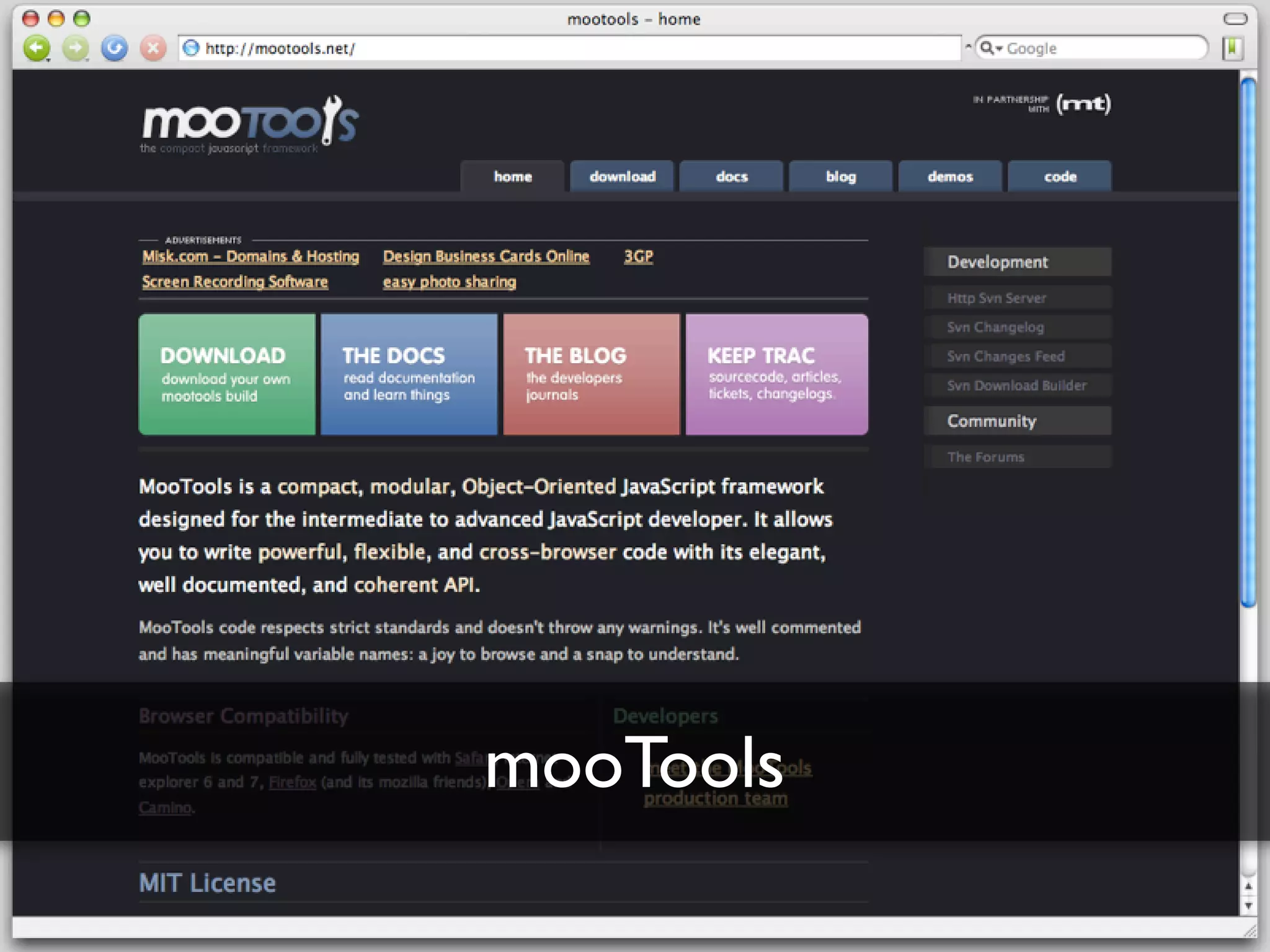
Task: Click the scrollbar down arrow
Action: (1248, 906)
